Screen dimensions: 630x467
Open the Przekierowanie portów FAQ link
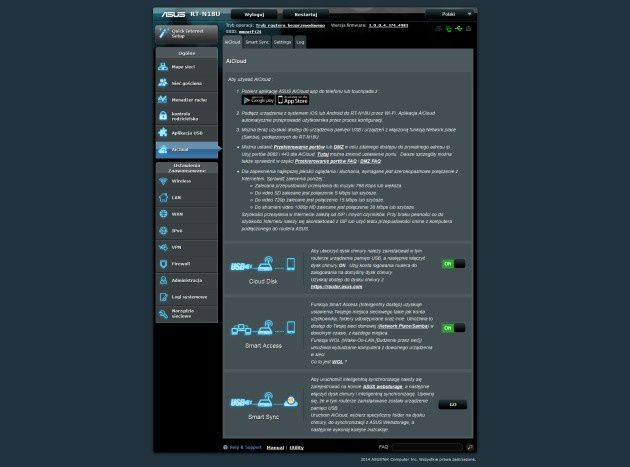(x=326, y=161)
